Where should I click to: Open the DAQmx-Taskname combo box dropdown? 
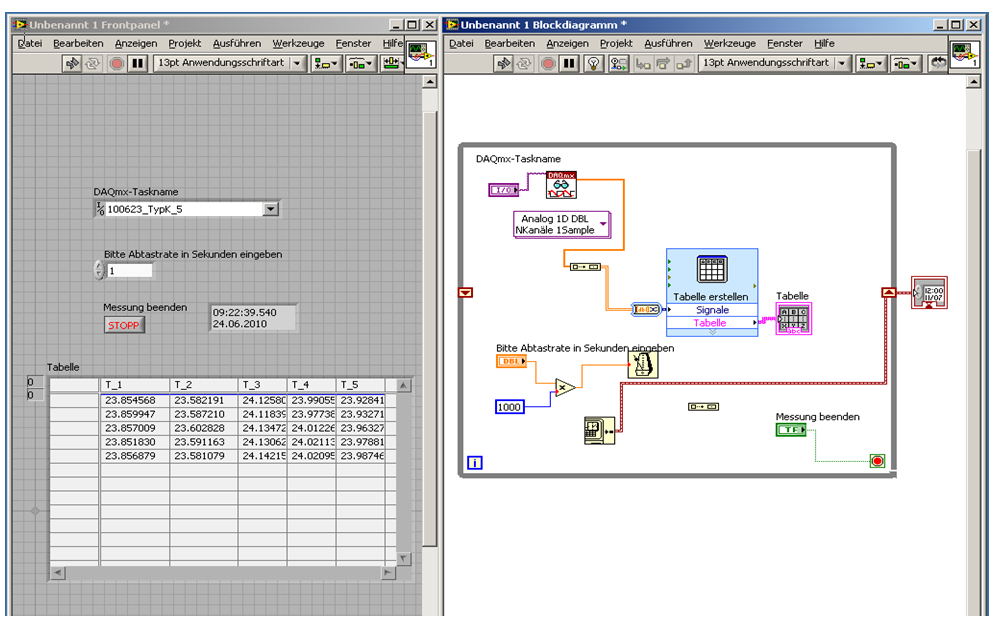coord(270,209)
